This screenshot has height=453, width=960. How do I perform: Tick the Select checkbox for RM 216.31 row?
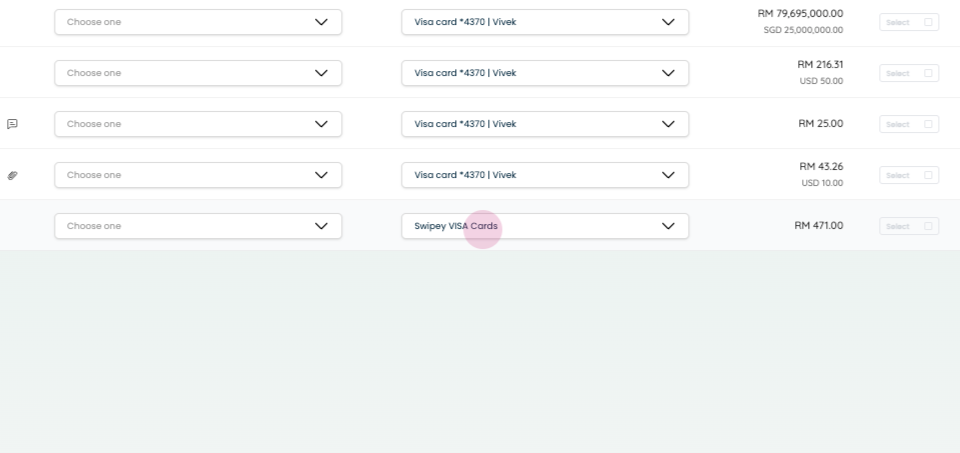coord(928,73)
